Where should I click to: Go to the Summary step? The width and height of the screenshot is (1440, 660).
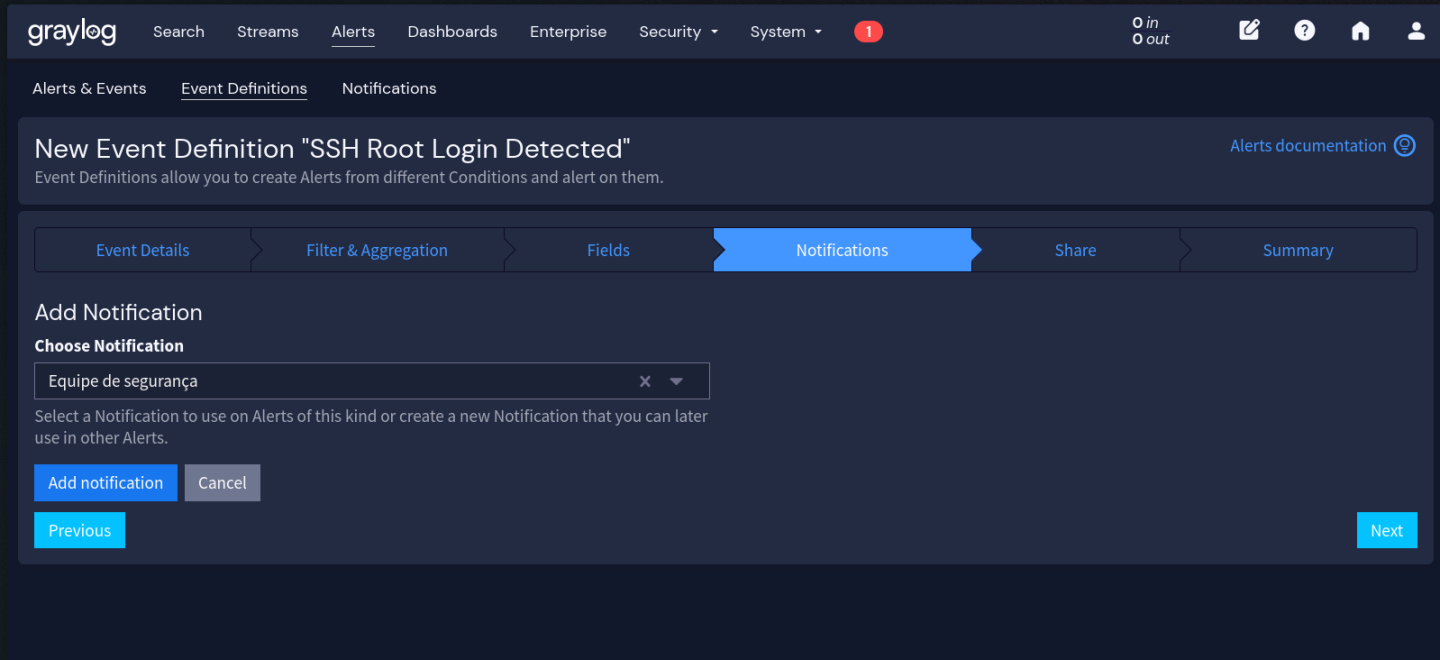click(1298, 249)
